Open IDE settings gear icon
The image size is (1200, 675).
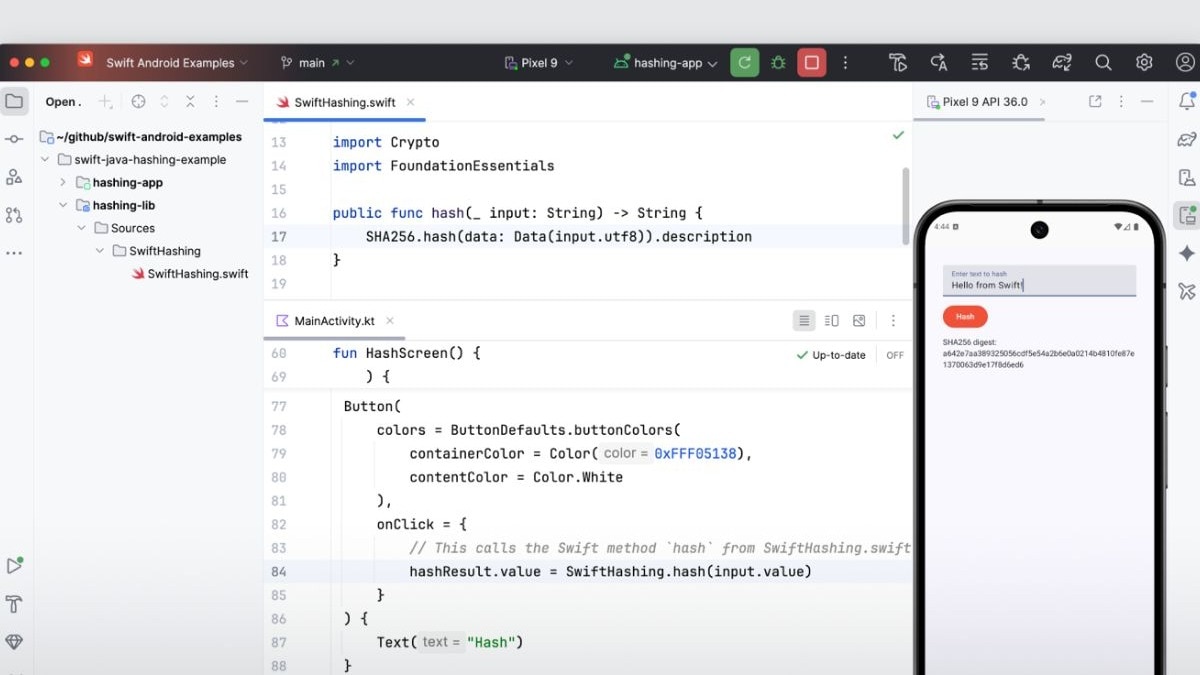[1144, 63]
